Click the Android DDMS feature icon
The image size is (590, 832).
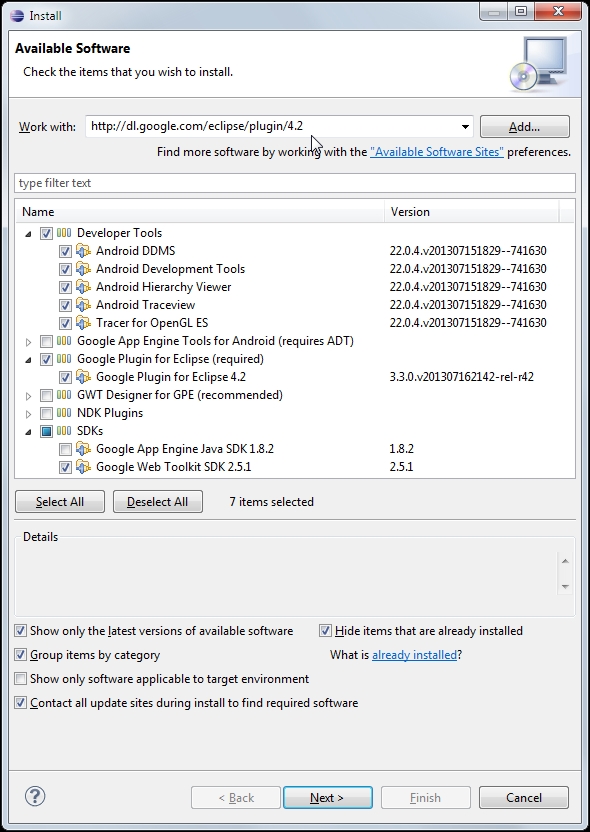click(83, 250)
